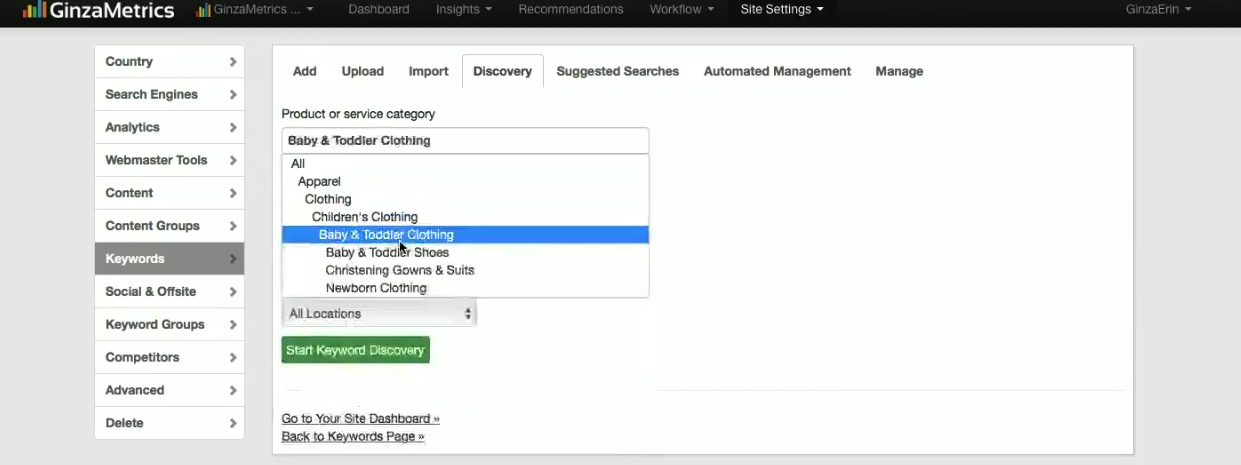
Task: Select All in category list
Action: click(x=465, y=164)
